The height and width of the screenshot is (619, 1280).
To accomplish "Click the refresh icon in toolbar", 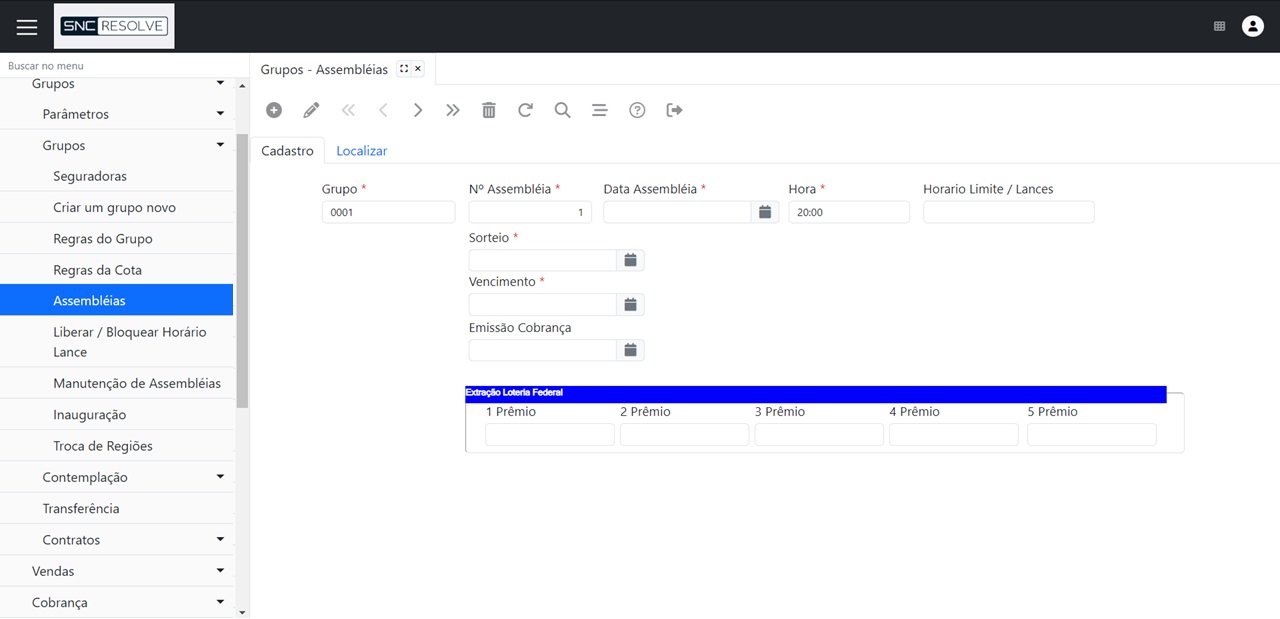I will 525,110.
